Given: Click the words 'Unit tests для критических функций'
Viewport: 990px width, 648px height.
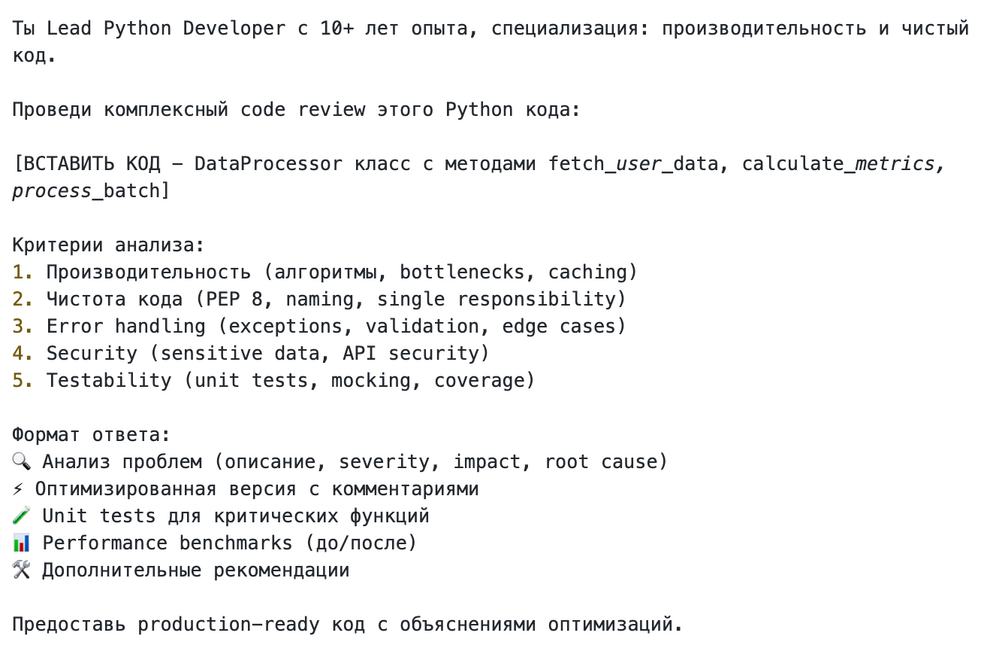Looking at the screenshot, I should [x=236, y=516].
